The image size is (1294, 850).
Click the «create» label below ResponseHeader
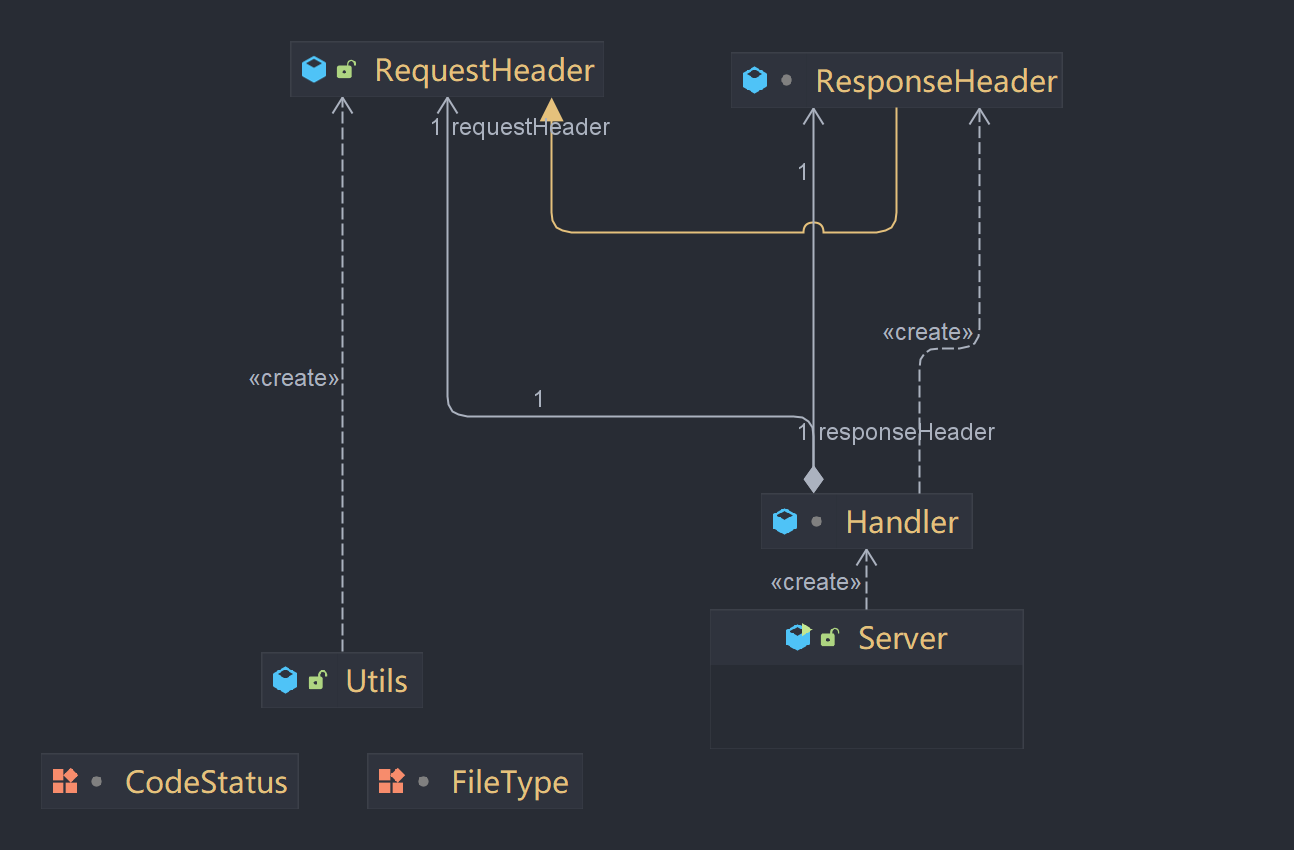click(x=928, y=332)
